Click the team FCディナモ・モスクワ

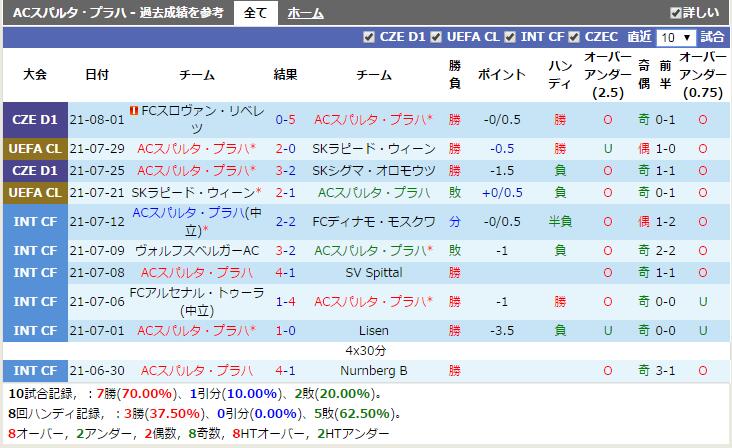373,222
